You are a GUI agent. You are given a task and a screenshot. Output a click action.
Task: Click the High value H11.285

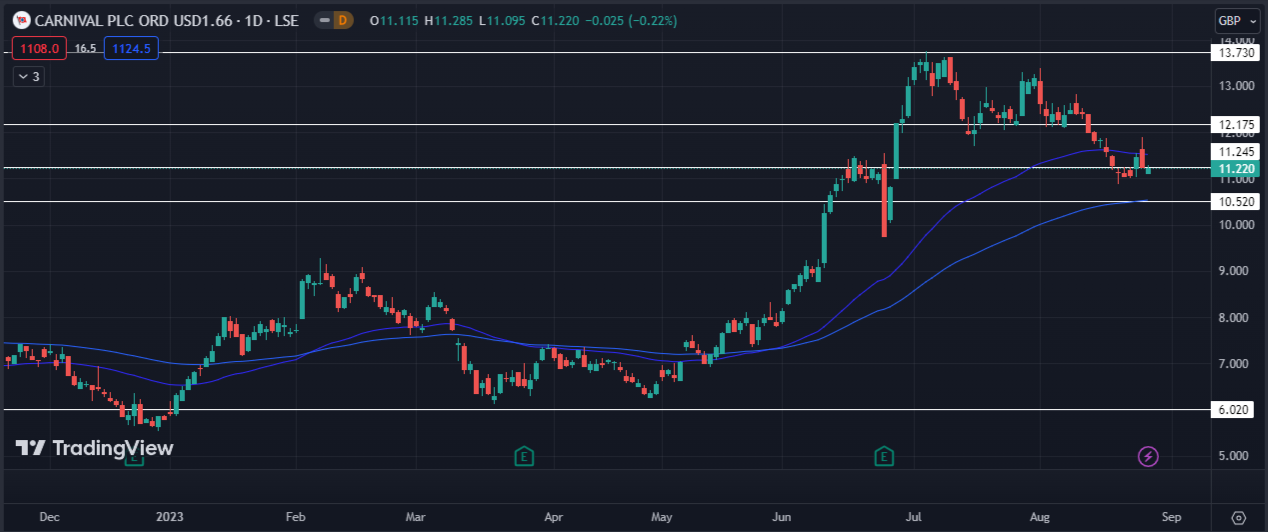448,21
